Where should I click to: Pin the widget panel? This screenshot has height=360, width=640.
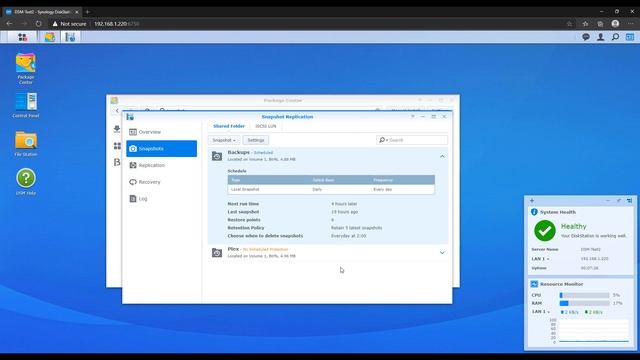point(619,200)
